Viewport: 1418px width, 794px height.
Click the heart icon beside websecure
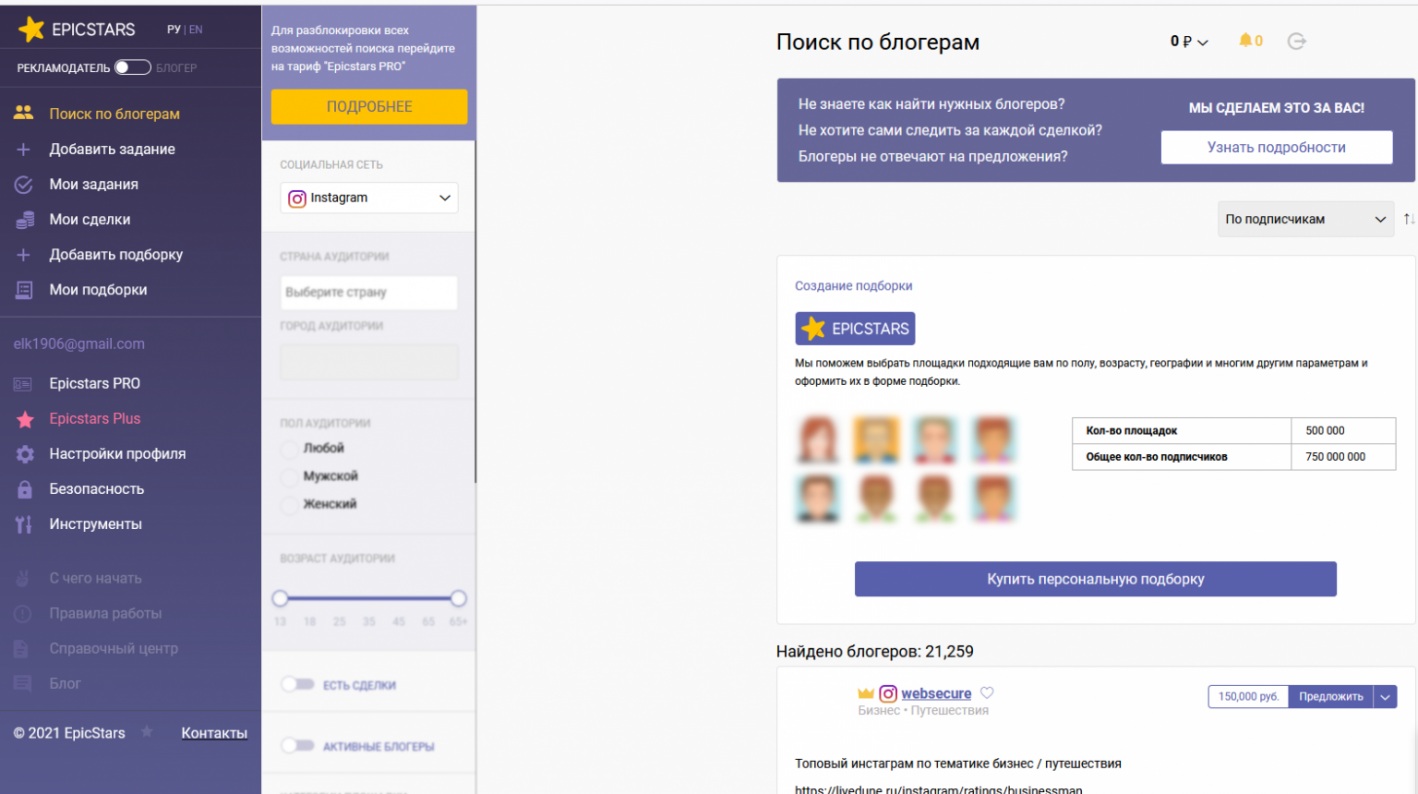tap(987, 693)
